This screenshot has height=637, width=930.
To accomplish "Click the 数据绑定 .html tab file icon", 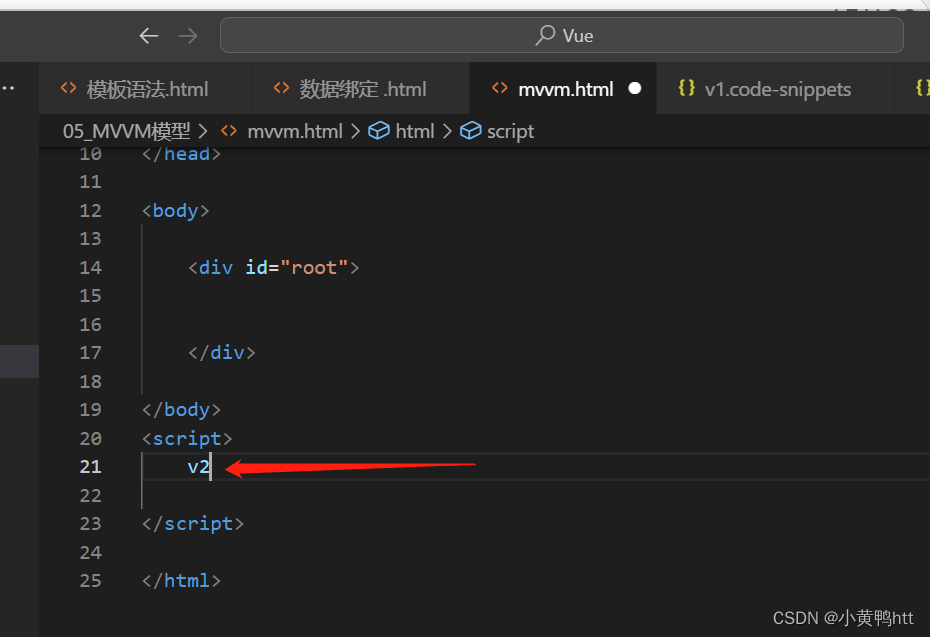I will tap(282, 88).
